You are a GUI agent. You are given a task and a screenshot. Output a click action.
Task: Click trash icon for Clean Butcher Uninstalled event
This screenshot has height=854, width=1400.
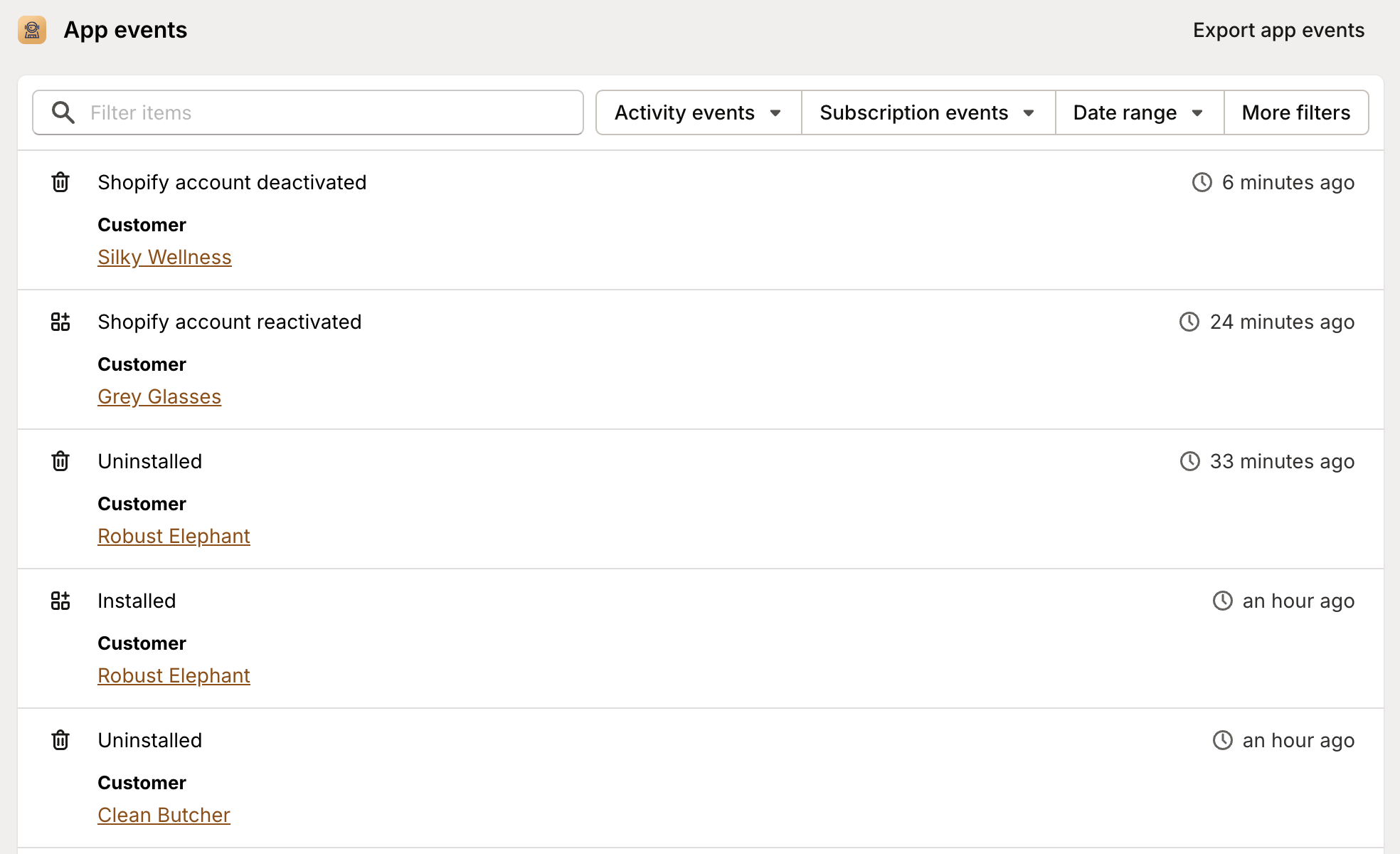(x=60, y=740)
